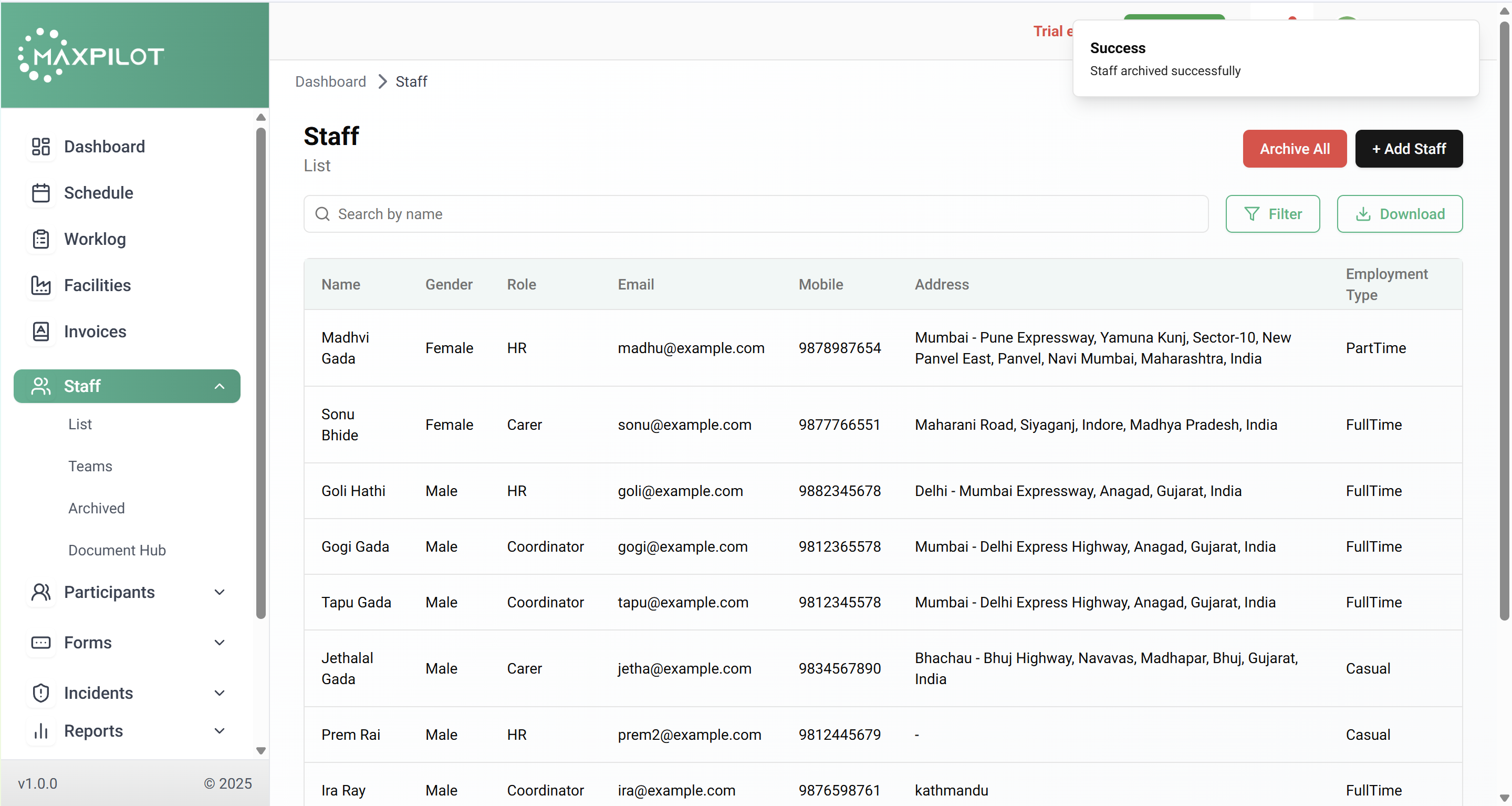
Task: Collapse the Staff sidebar section
Action: point(219,386)
